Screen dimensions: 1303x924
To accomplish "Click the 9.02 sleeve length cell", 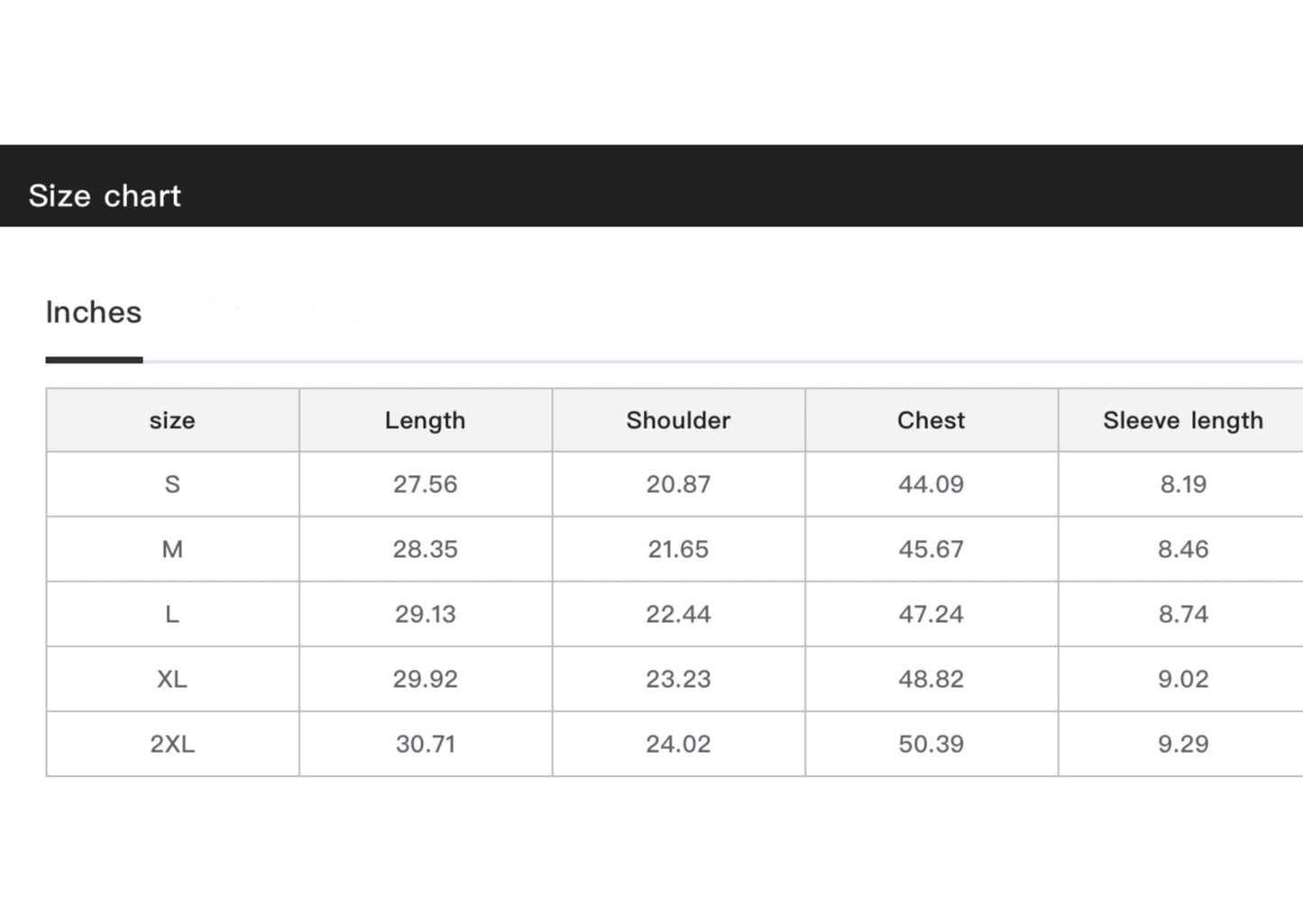I will click(x=1182, y=679).
